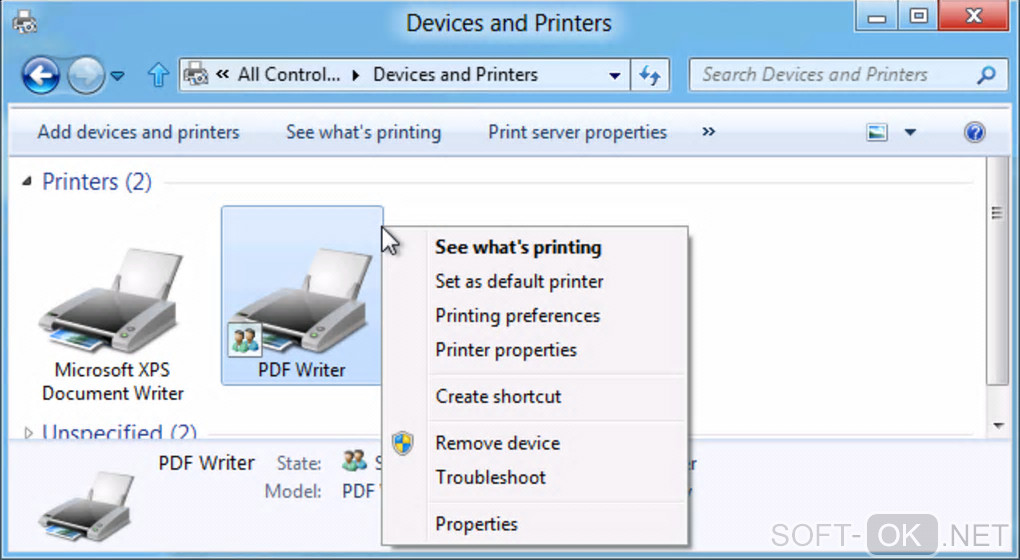This screenshot has height=560, width=1020.
Task: Open the All Control Panel breadcrumb
Action: (289, 75)
